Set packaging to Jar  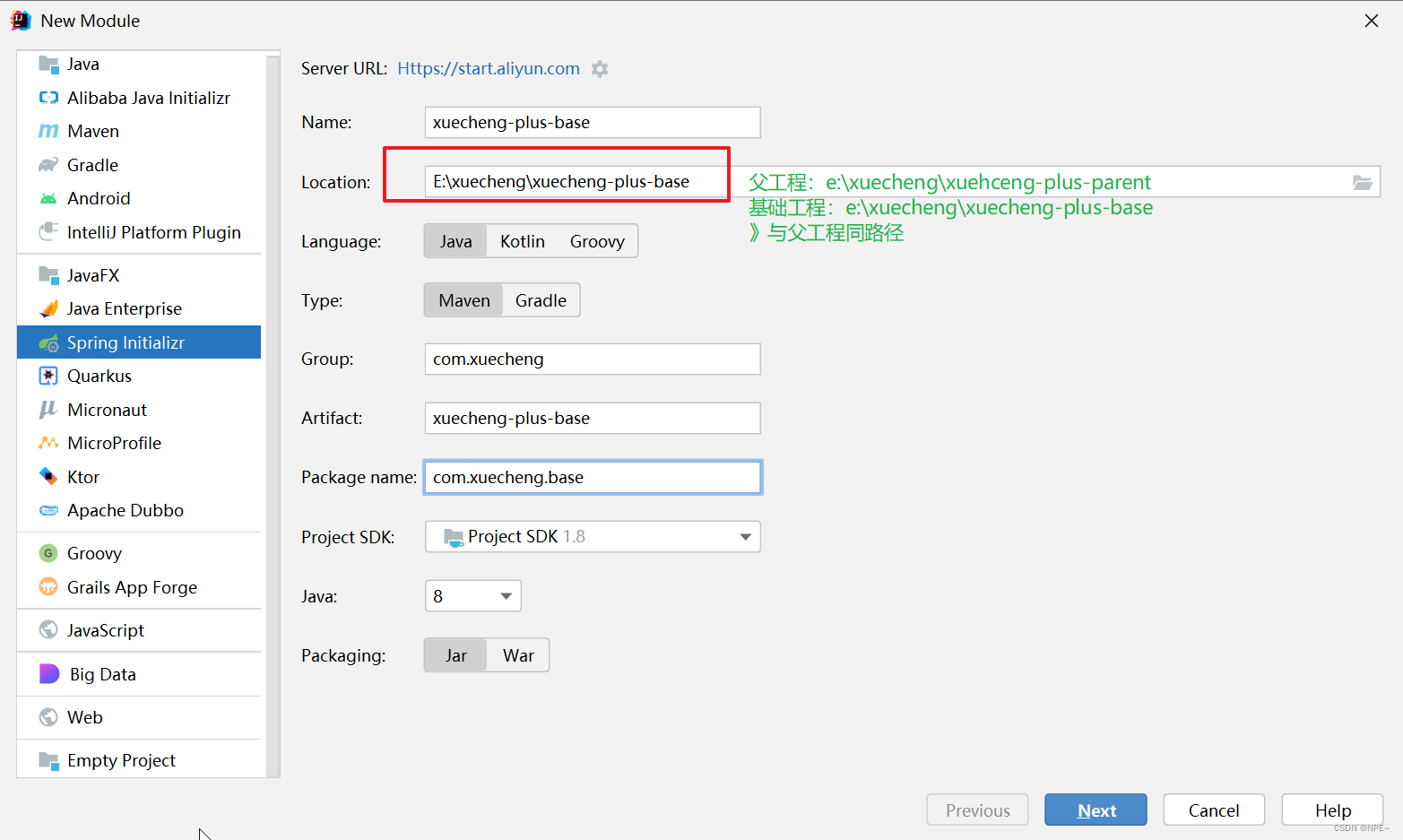coord(455,655)
